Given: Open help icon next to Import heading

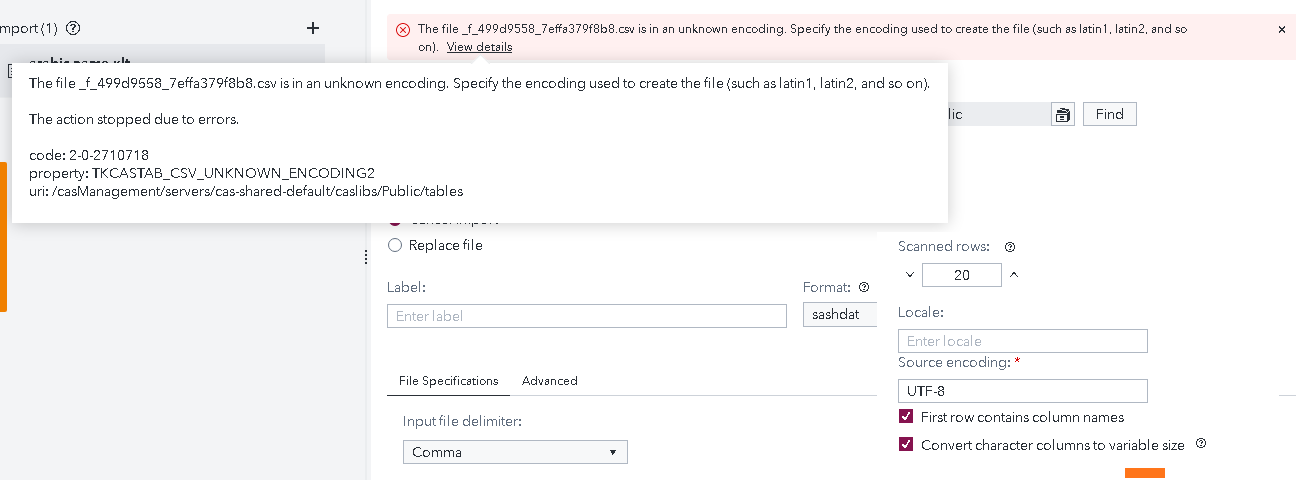Looking at the screenshot, I should coord(72,28).
